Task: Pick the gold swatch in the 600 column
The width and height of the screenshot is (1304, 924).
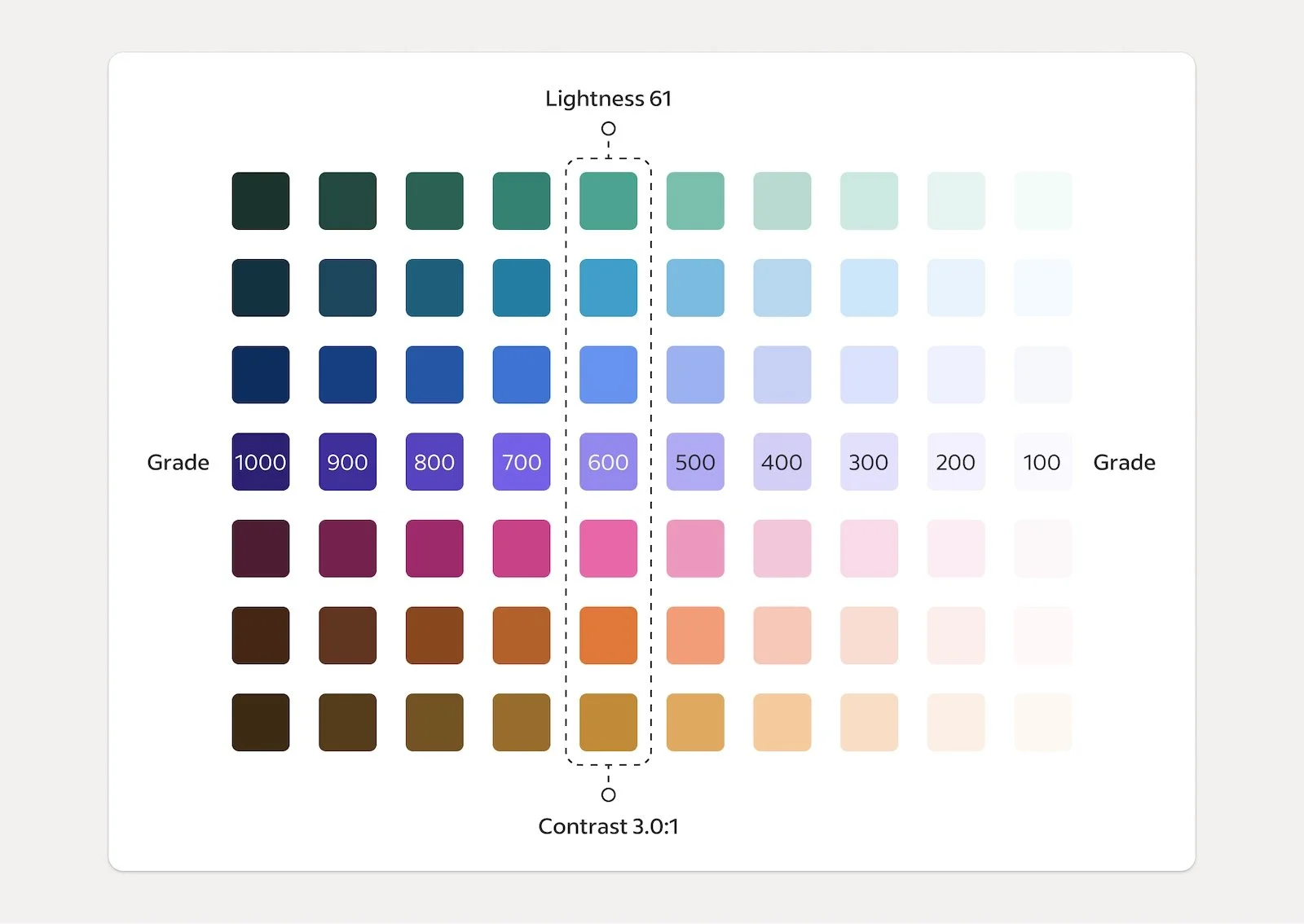Action: pos(609,723)
